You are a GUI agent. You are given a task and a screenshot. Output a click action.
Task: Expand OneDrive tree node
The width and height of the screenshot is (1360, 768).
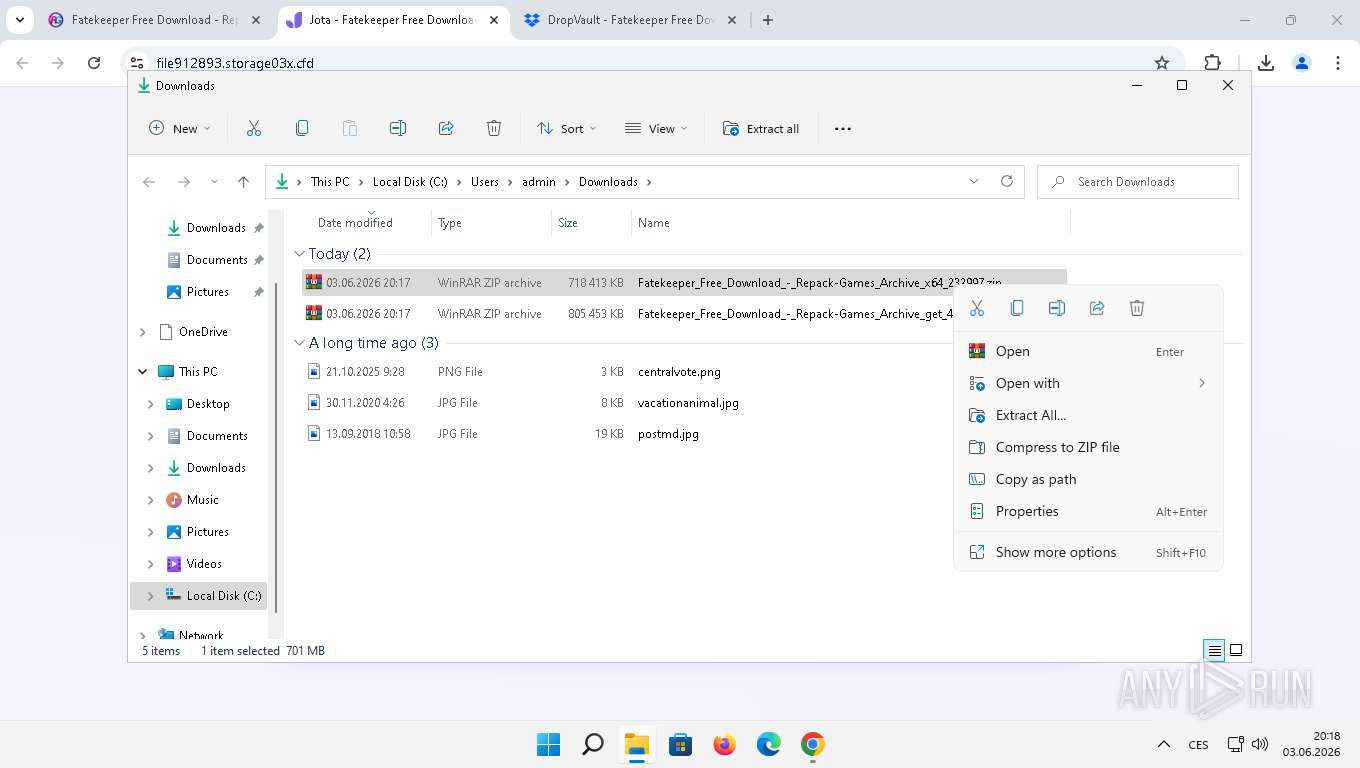click(143, 332)
